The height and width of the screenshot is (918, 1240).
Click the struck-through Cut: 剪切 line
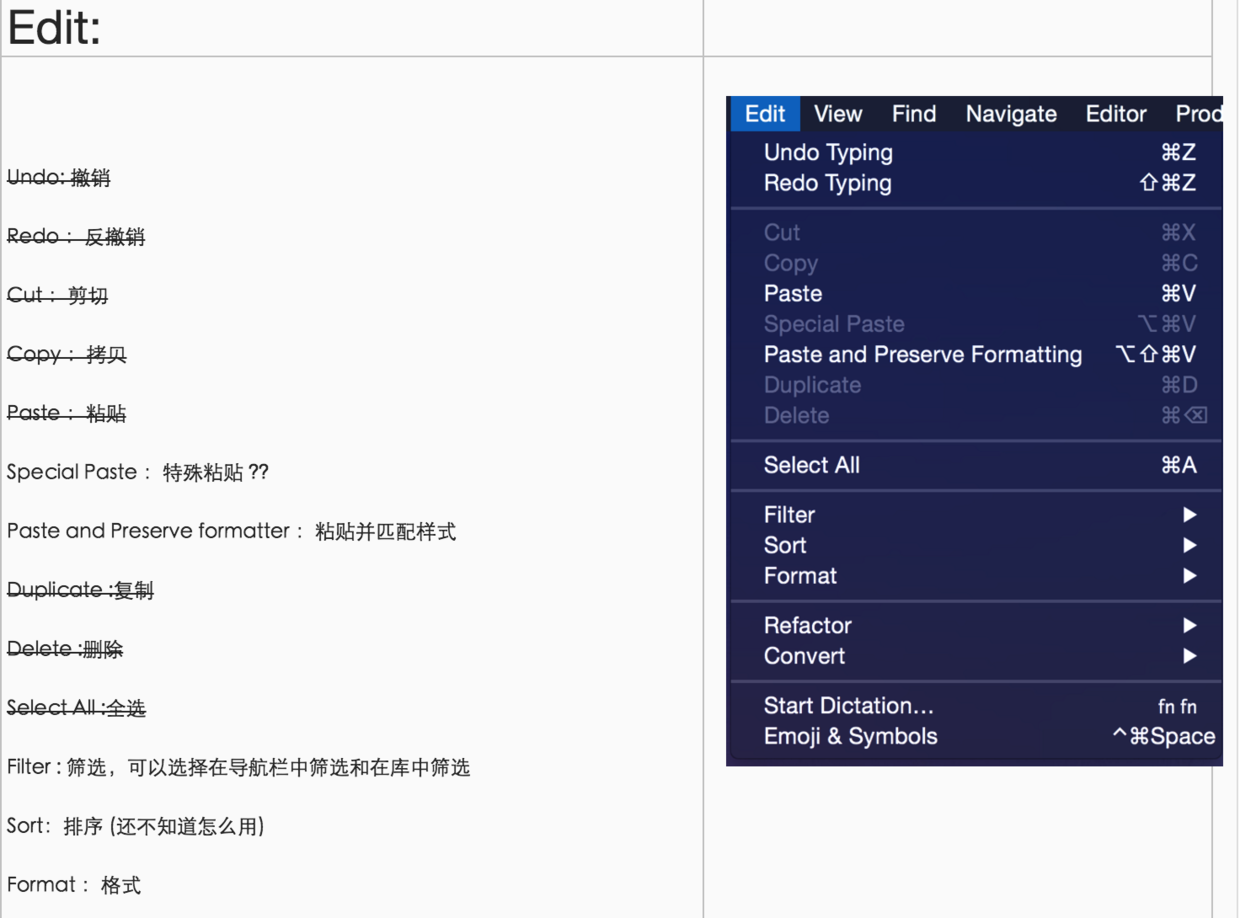[x=57, y=296]
